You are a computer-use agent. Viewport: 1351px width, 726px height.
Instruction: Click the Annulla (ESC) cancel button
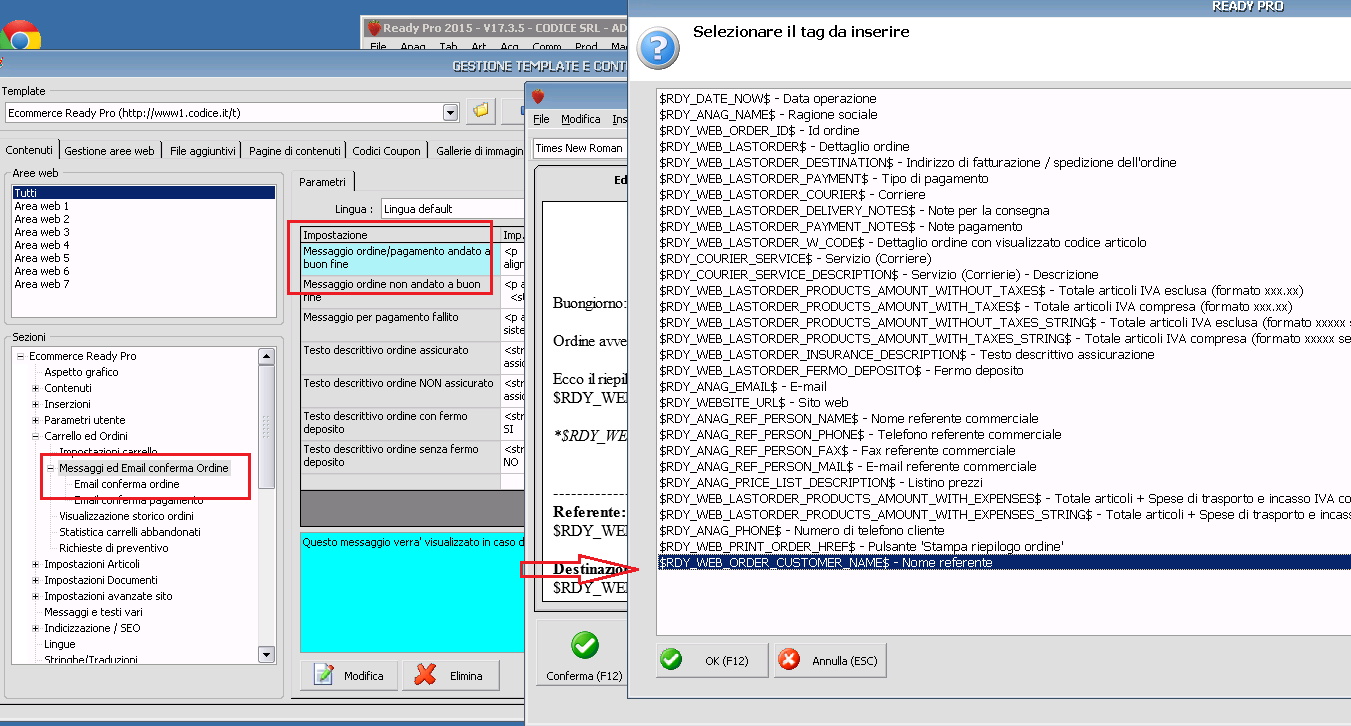830,661
